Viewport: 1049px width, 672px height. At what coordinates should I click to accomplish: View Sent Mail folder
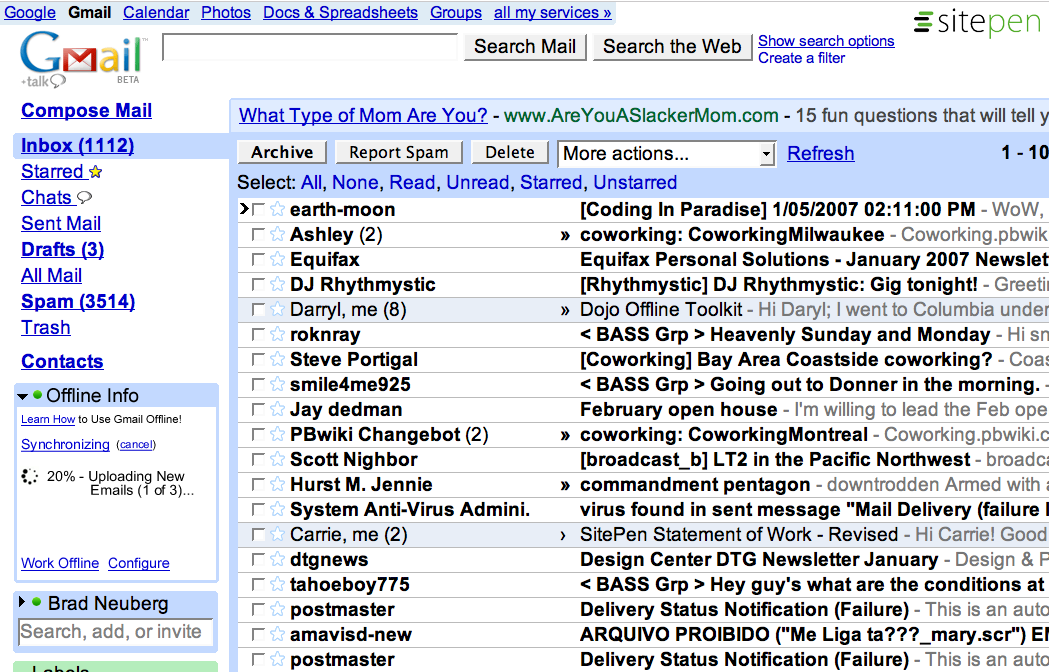point(61,224)
